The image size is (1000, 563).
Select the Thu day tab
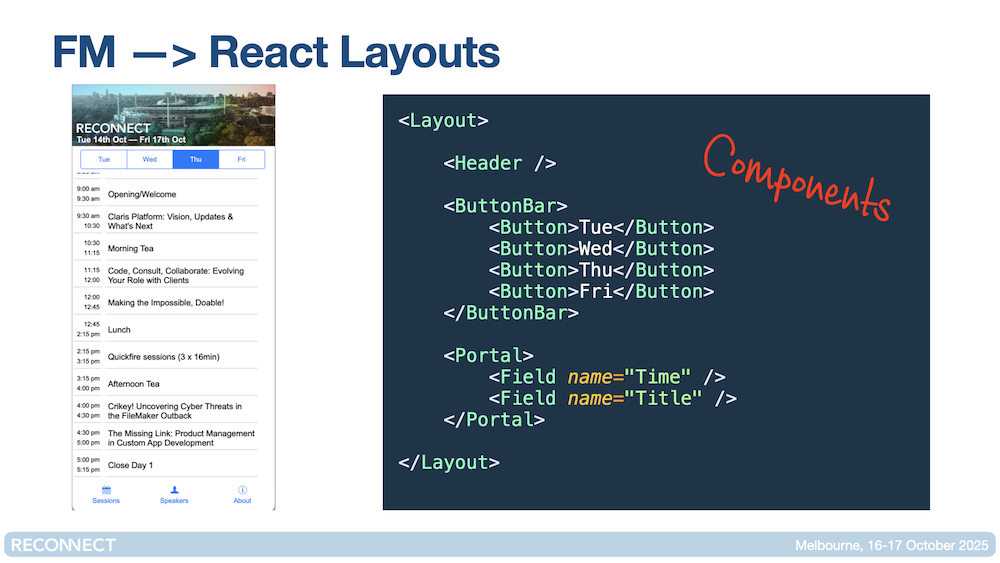196,159
